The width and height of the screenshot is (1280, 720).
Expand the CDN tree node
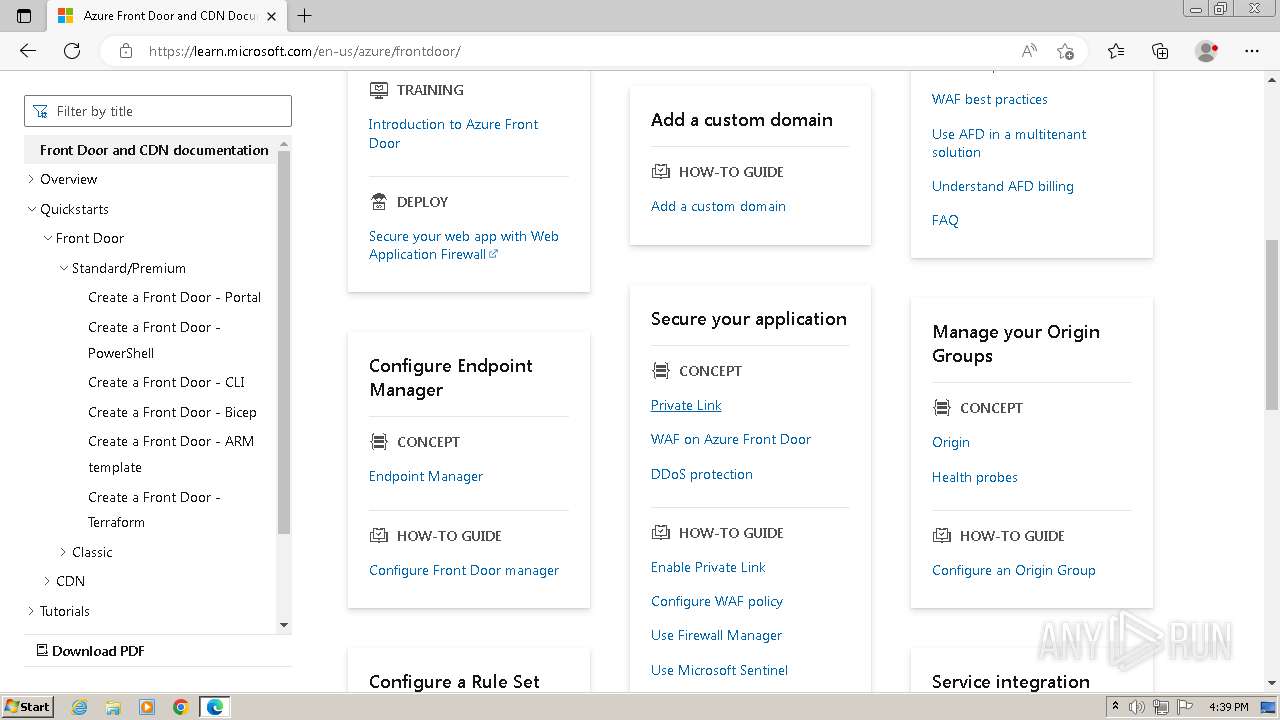click(x=47, y=581)
